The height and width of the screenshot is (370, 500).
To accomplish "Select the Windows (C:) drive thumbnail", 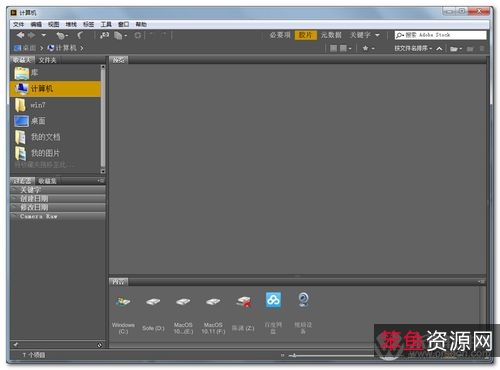I will point(123,313).
